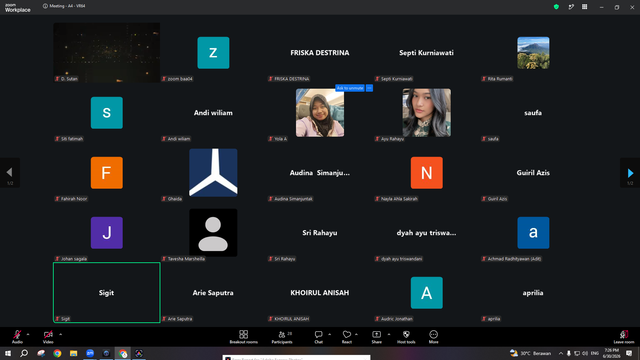Open the notification center icon
Screen dimensions: 640x360
629,353
